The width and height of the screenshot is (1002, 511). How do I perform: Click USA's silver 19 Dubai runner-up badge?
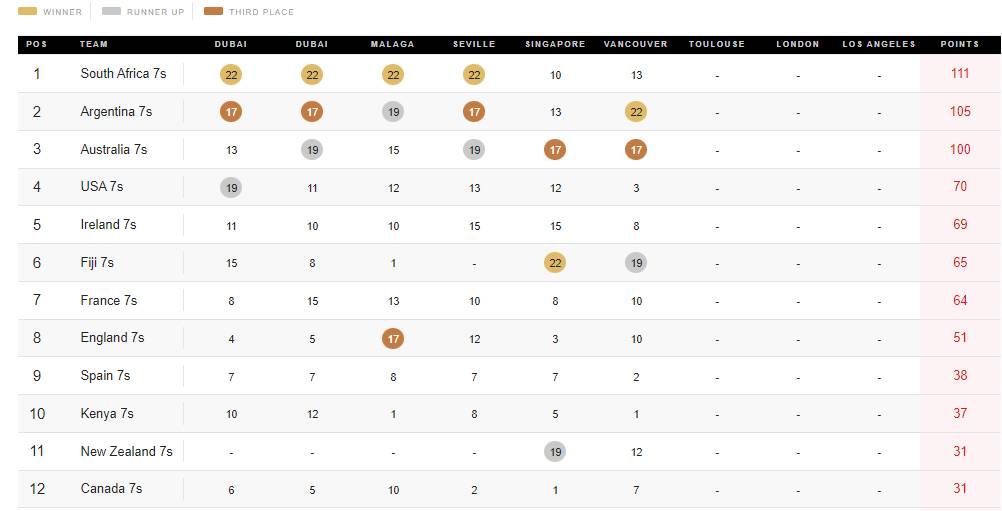click(231, 188)
